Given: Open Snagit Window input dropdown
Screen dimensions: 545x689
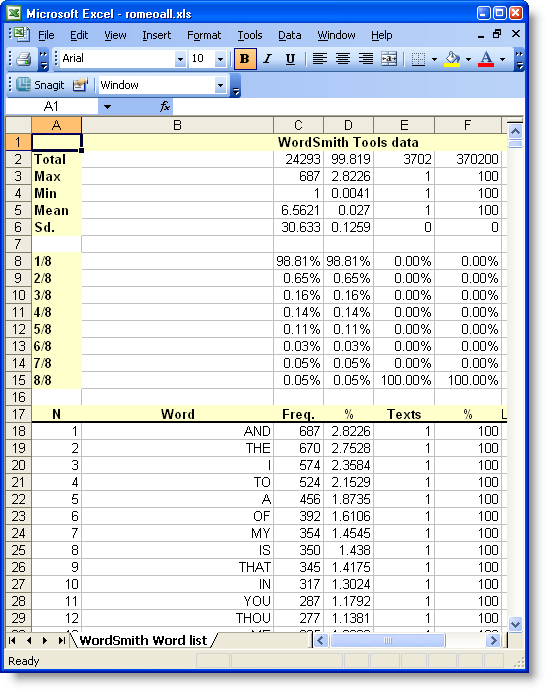Looking at the screenshot, I should (x=221, y=85).
